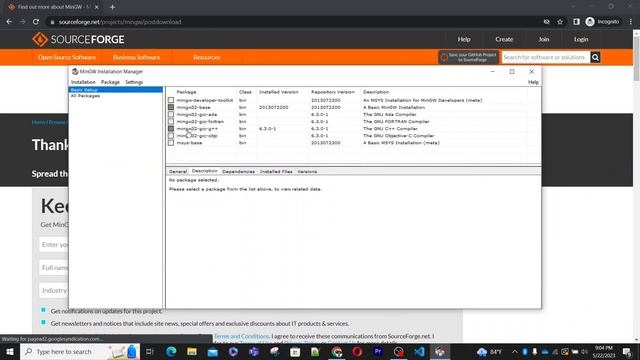Click the SourceForge search input field

click(x=546, y=57)
